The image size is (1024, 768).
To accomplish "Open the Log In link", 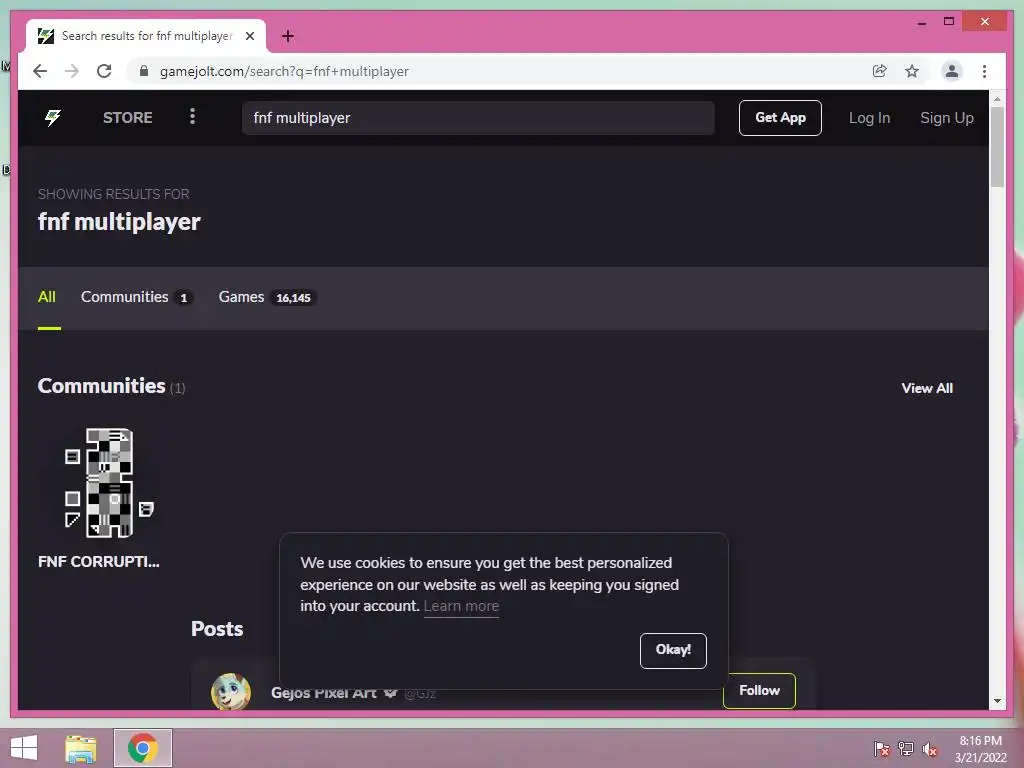I will coord(869,118).
